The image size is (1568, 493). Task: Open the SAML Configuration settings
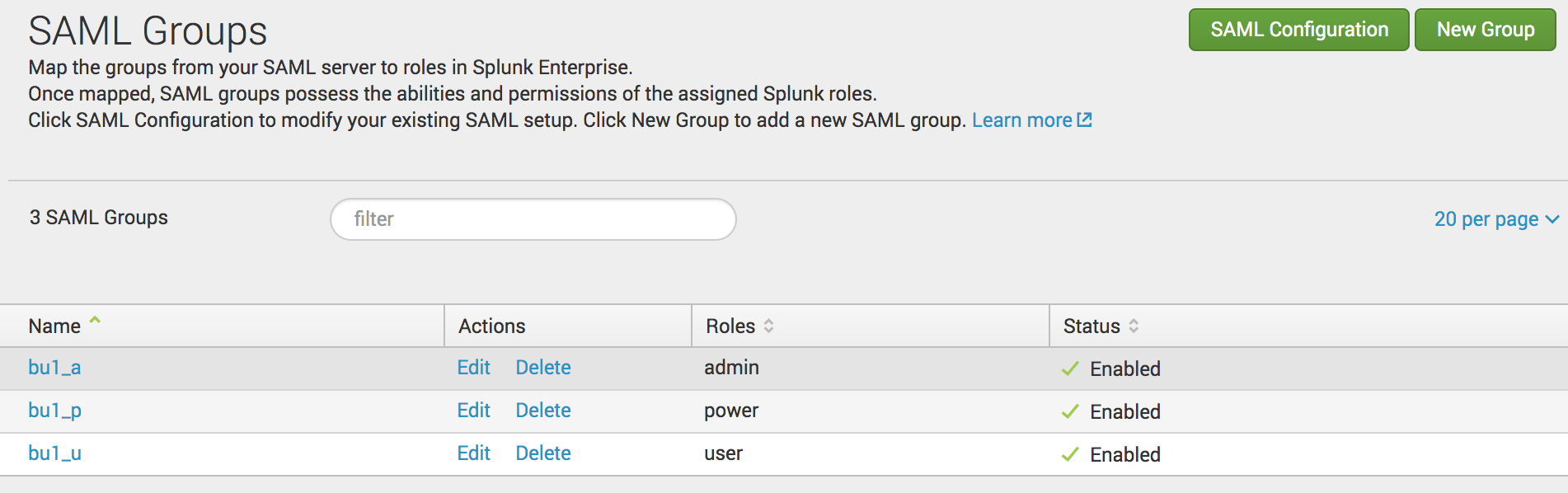[1298, 30]
